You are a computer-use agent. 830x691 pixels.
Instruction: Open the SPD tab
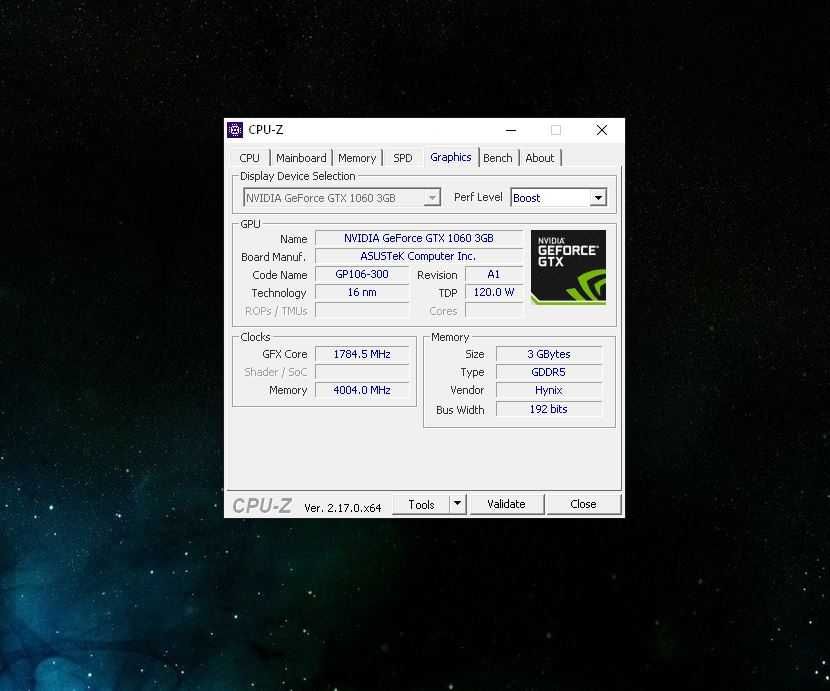tap(402, 158)
